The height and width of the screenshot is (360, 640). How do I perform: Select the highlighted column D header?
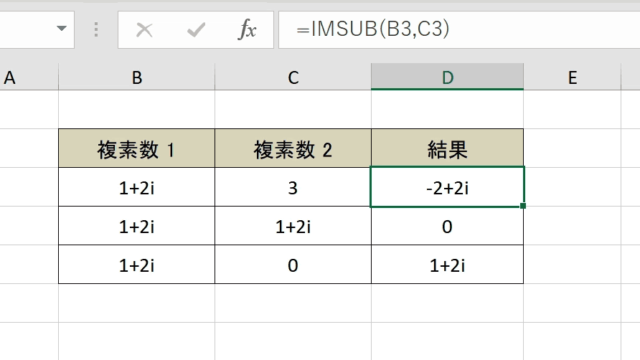(x=447, y=77)
